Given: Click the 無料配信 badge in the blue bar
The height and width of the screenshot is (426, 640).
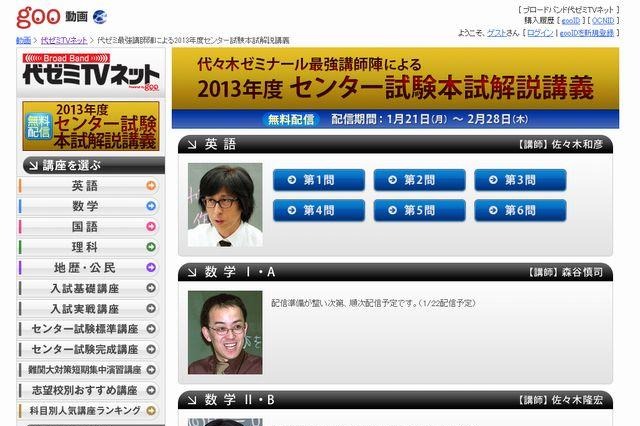Looking at the screenshot, I should pyautogui.click(x=291, y=119).
